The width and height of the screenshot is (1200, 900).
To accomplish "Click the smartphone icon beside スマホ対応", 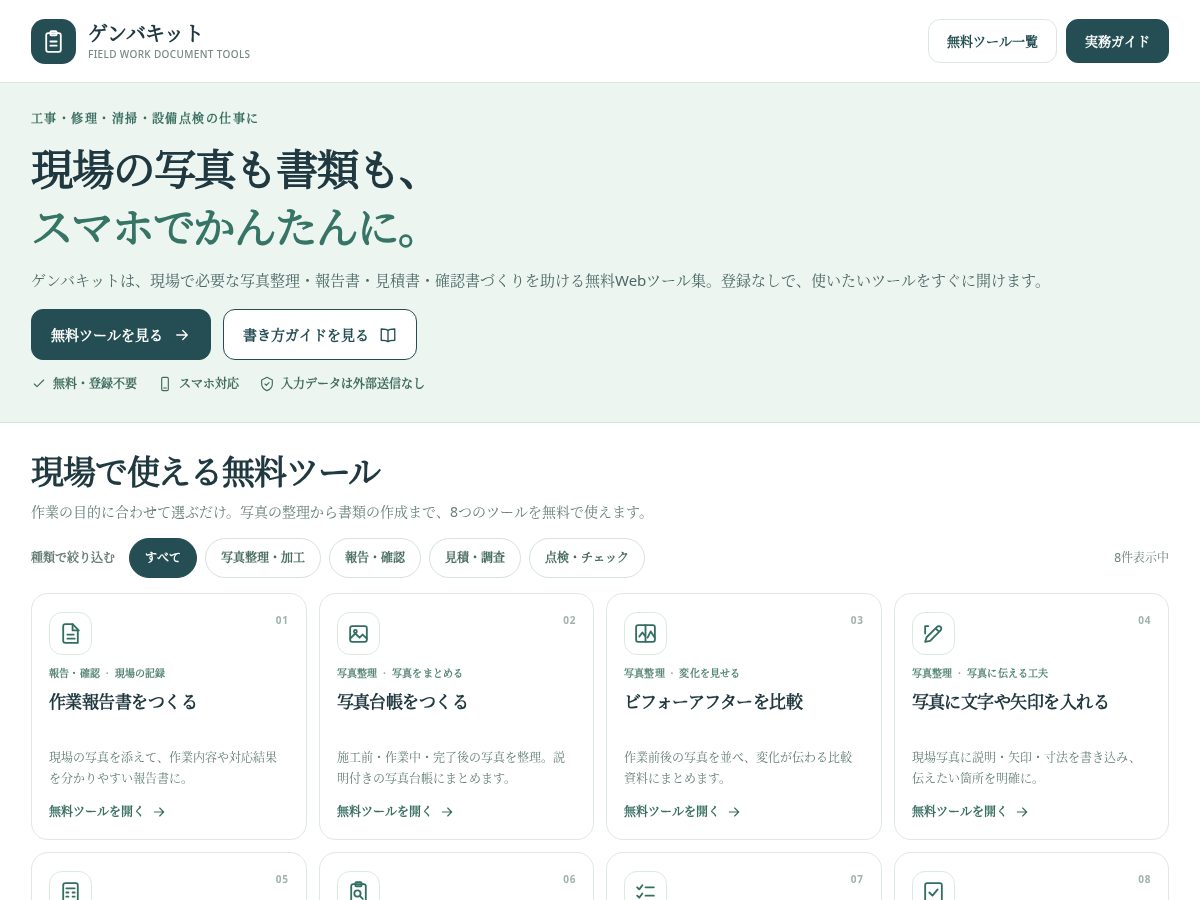I will [165, 383].
